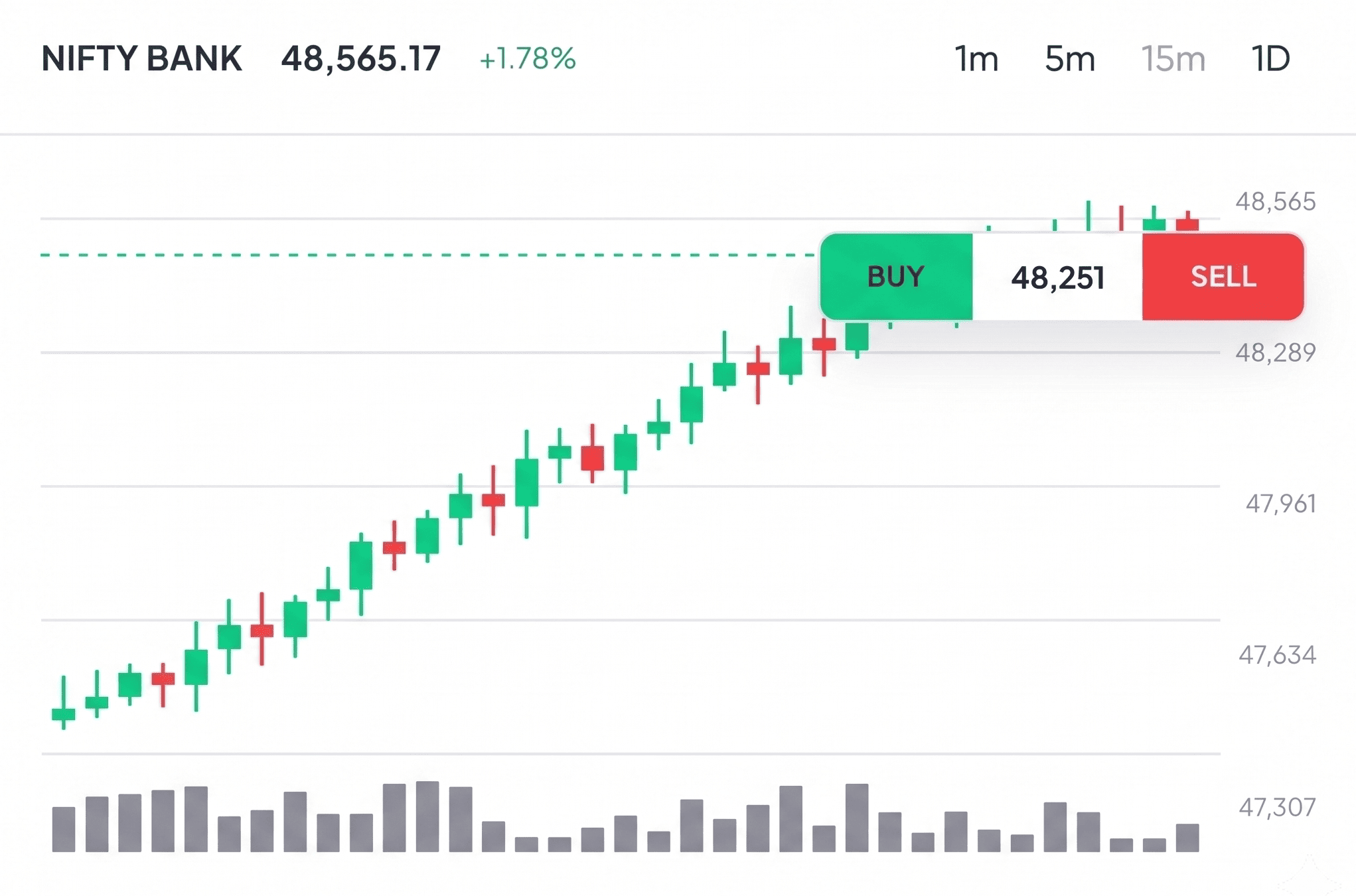Click the 47,307 price axis label
1356x896 pixels.
(1277, 807)
